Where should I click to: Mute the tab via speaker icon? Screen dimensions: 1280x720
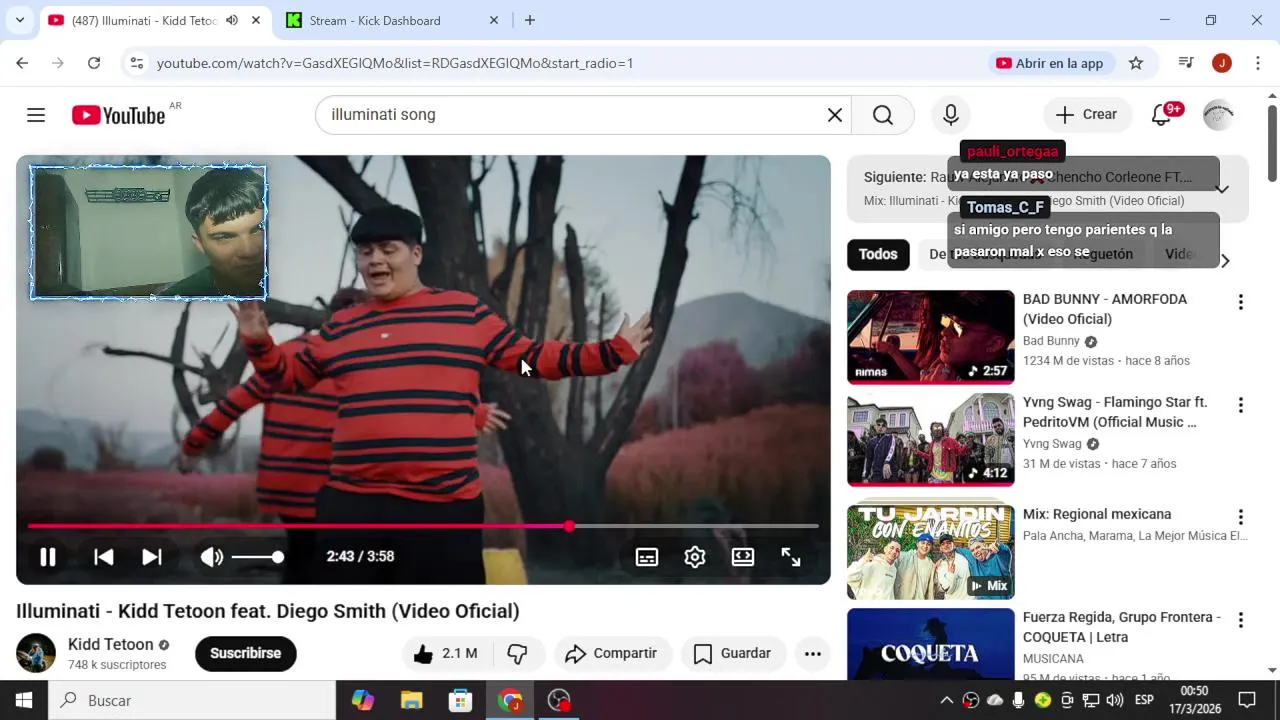pyautogui.click(x=232, y=20)
